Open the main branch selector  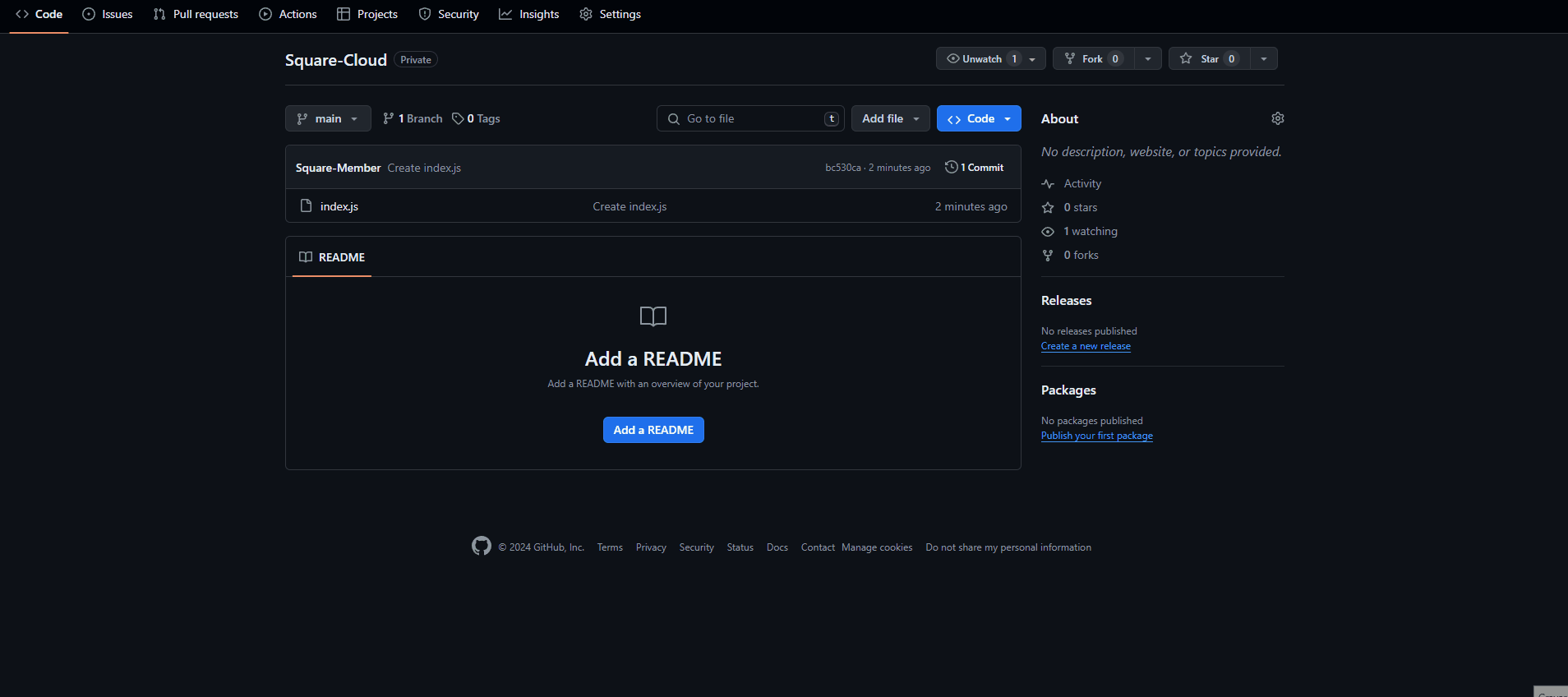[x=328, y=118]
